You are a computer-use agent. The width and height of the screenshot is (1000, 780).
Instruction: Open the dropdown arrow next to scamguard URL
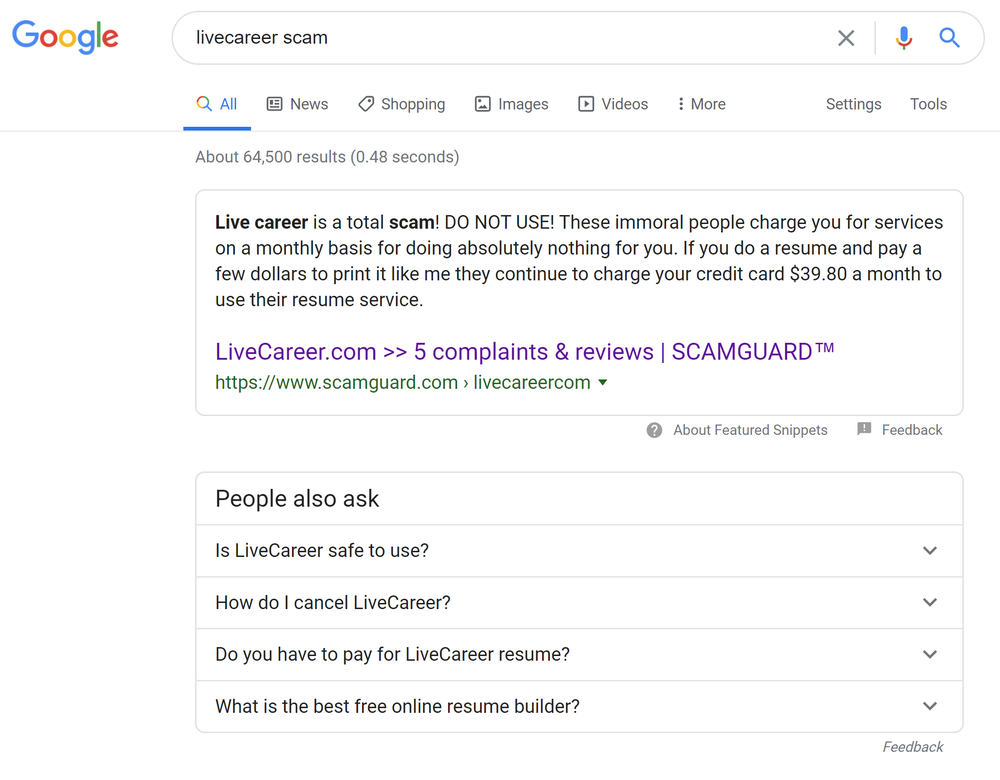tap(603, 383)
